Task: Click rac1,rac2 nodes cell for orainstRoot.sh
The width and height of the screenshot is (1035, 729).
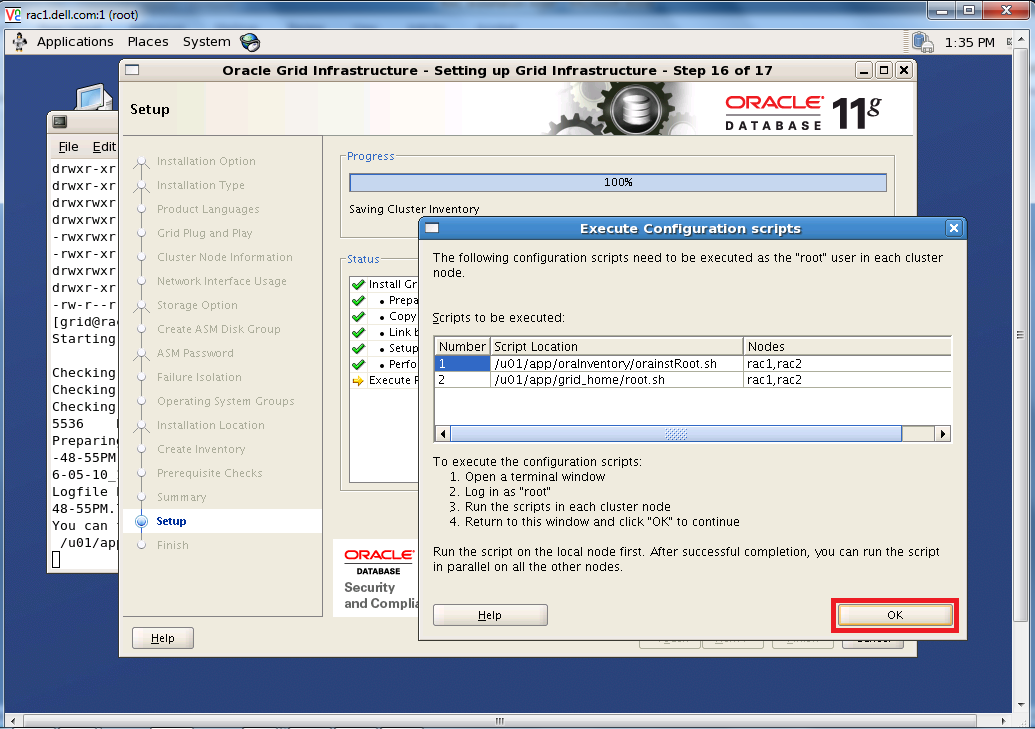Action: pos(847,364)
